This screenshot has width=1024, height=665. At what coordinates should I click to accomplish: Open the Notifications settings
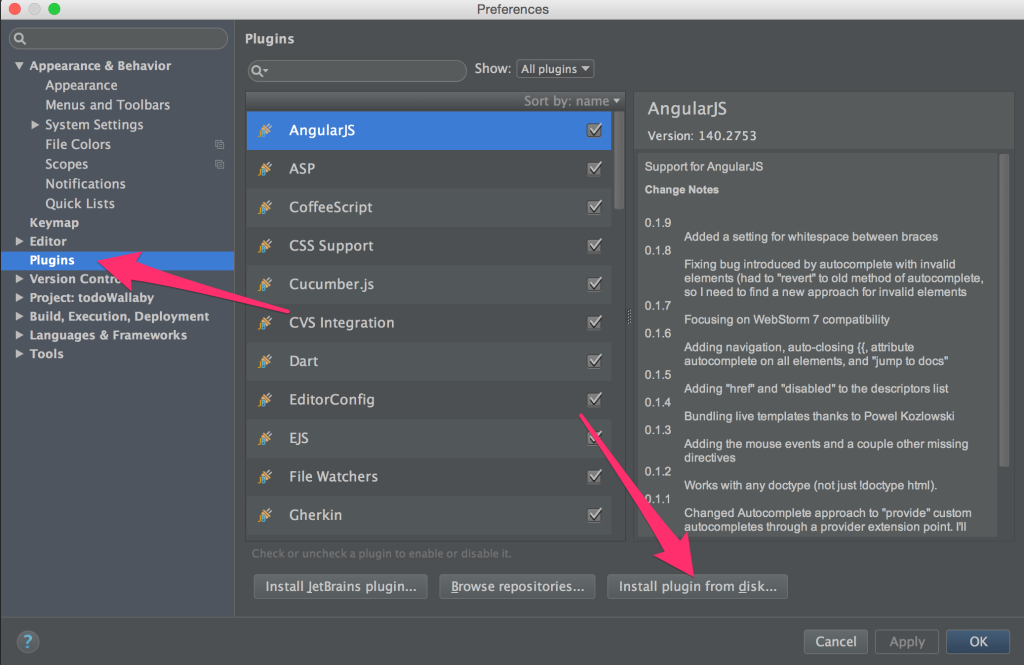click(x=85, y=184)
